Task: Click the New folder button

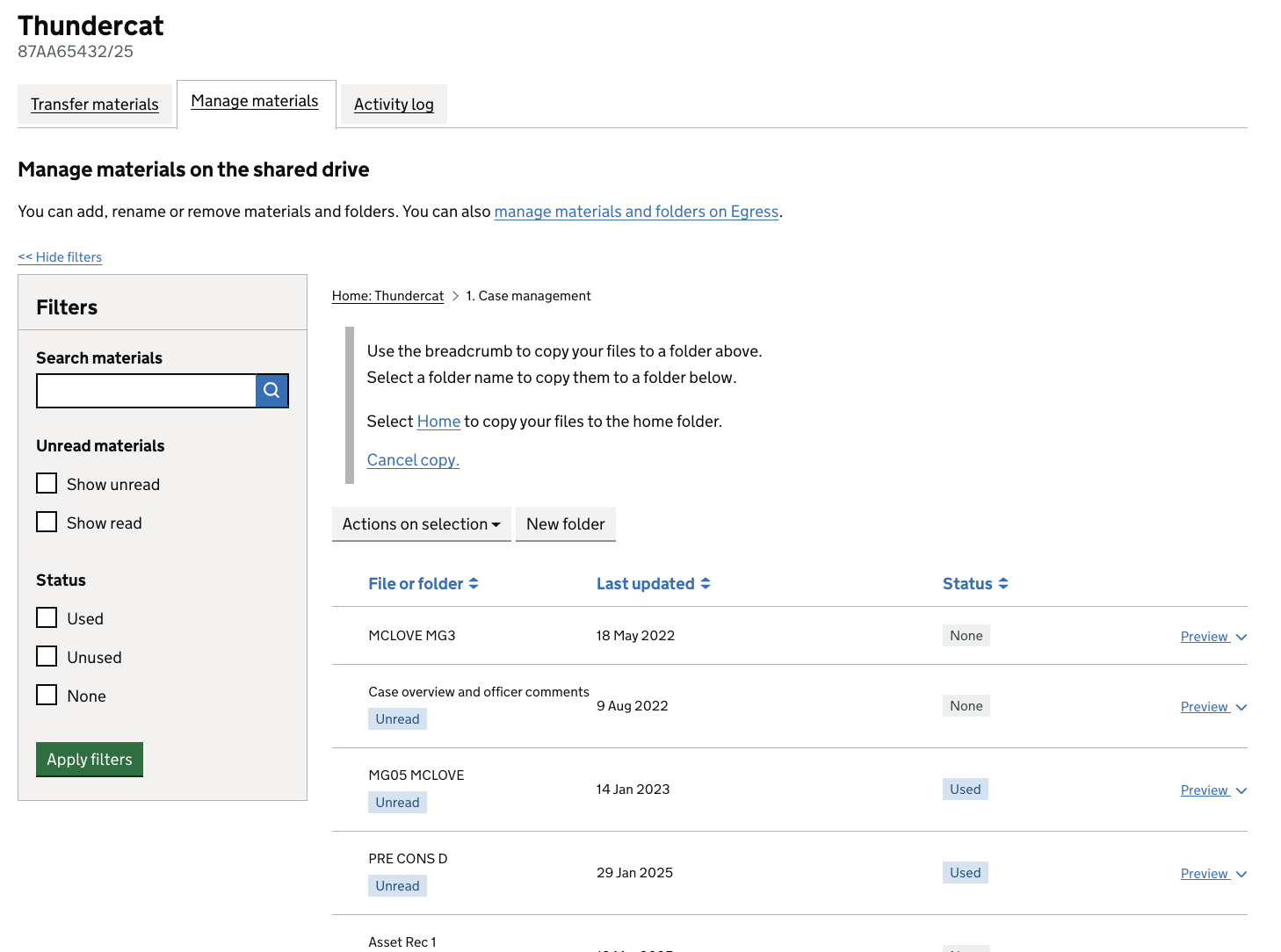Action: 565,524
